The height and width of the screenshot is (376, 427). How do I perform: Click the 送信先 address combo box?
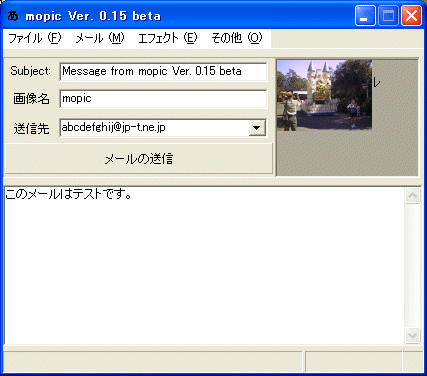coord(163,128)
